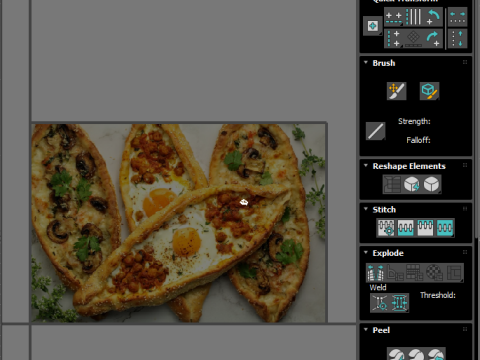Click the Relax Custom icon

pyautogui.click(x=431, y=184)
